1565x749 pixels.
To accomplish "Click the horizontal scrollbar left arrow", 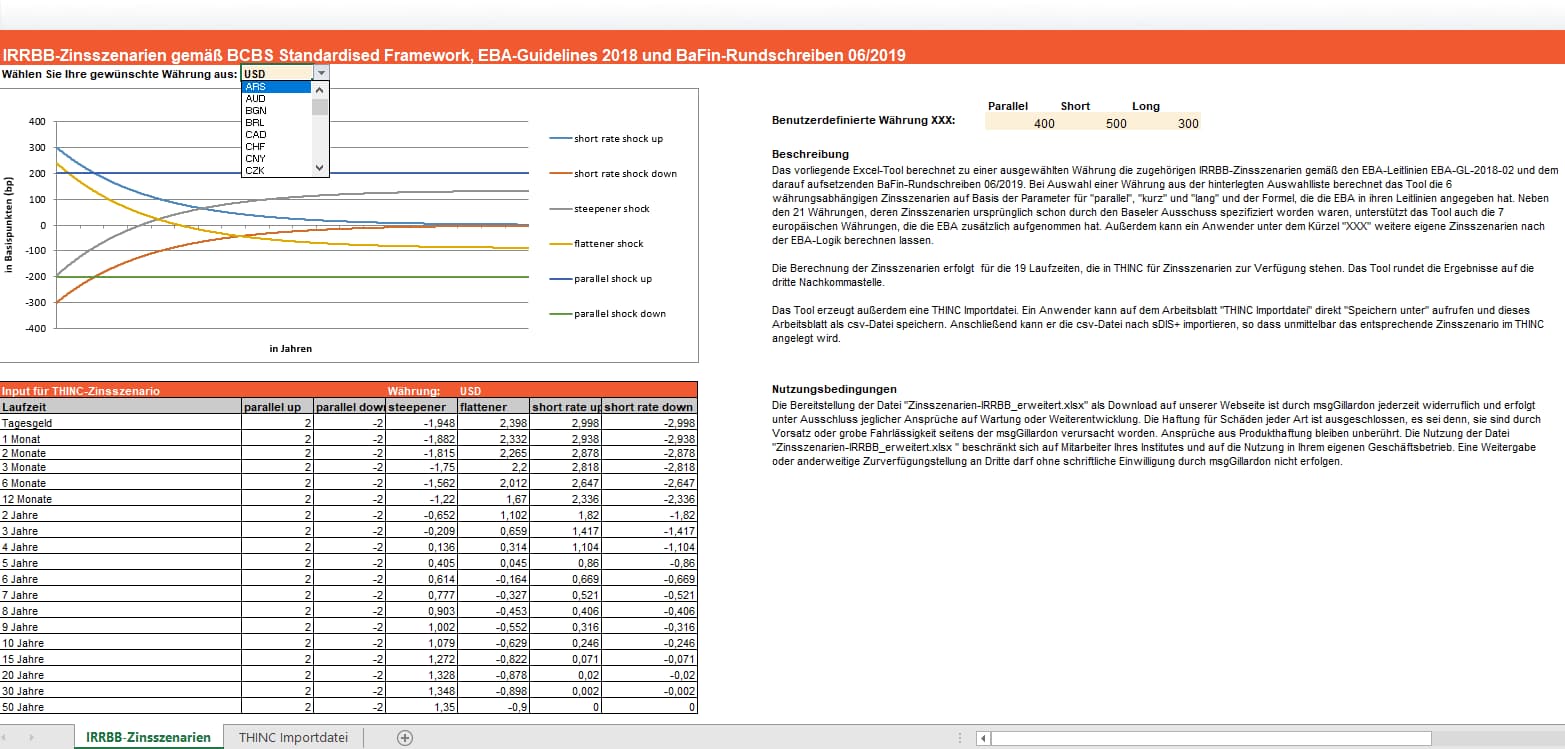I will click(x=984, y=738).
